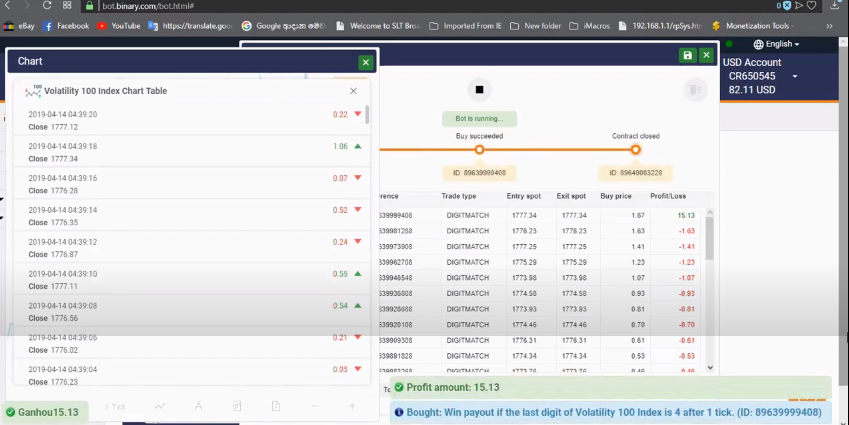Click the ad blocker shield icon in the address bar
This screenshot has width=849, height=425.
click(x=787, y=5)
